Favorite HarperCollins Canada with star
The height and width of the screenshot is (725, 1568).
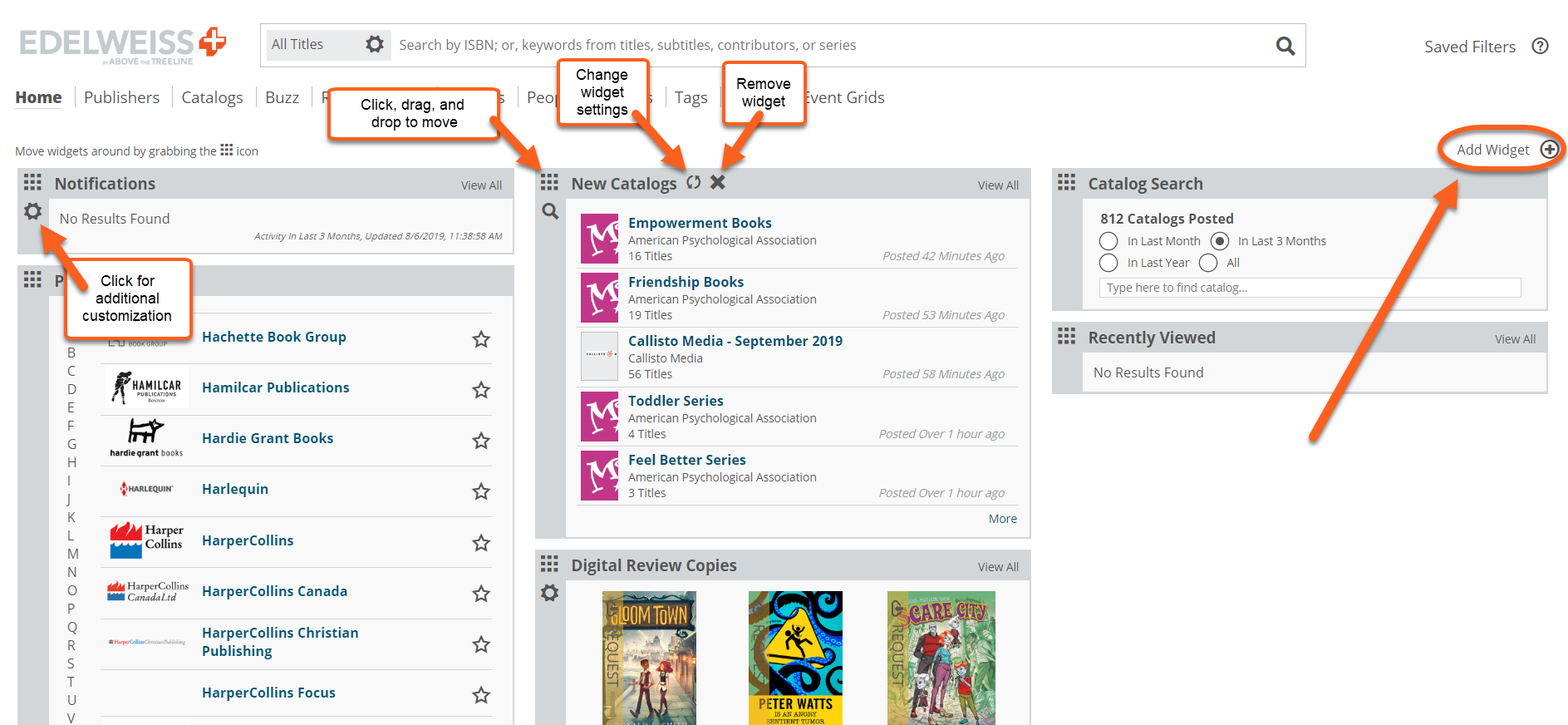click(x=481, y=593)
